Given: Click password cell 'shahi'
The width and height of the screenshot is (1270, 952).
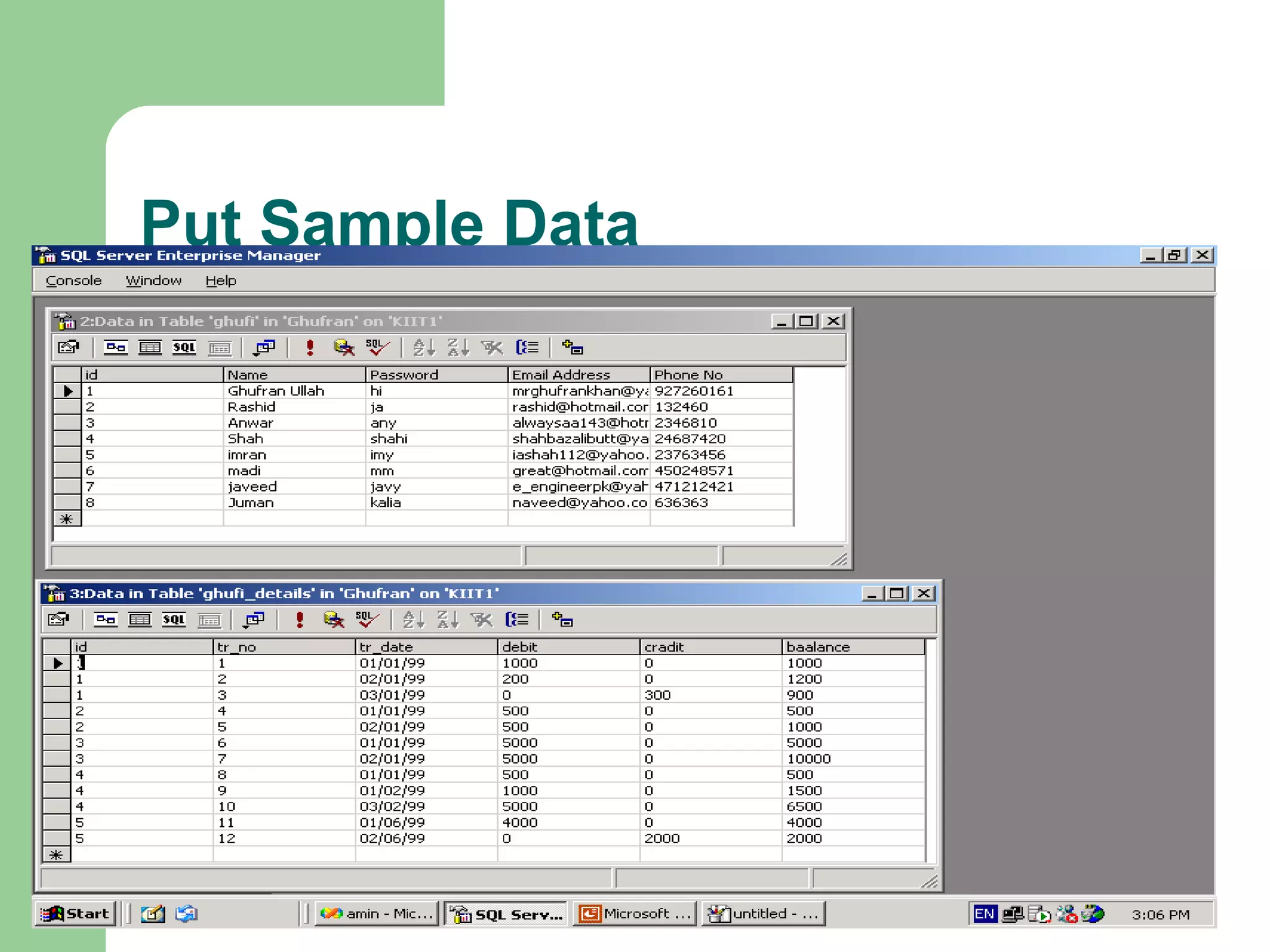Looking at the screenshot, I should 437,439.
